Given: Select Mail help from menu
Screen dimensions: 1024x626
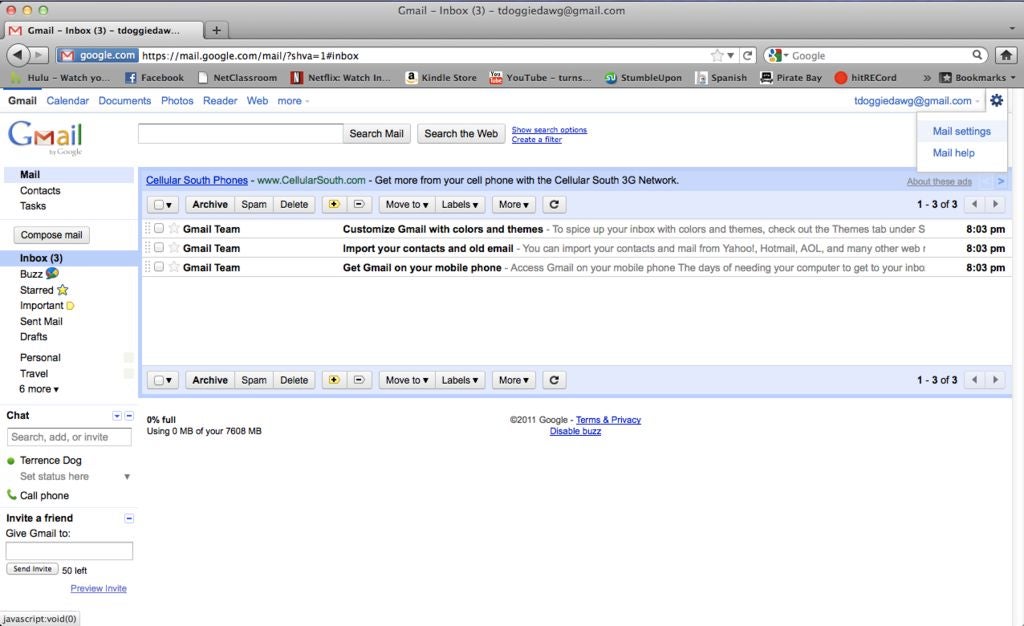Looking at the screenshot, I should pos(953,153).
